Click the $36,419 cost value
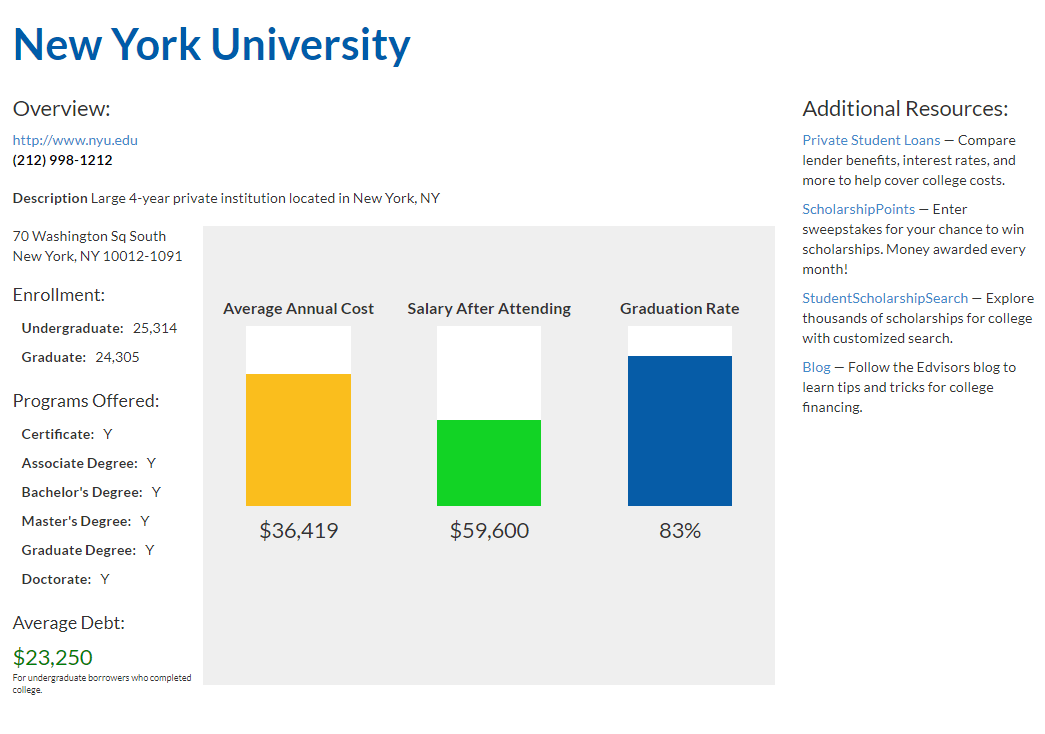1045x734 pixels. [299, 531]
